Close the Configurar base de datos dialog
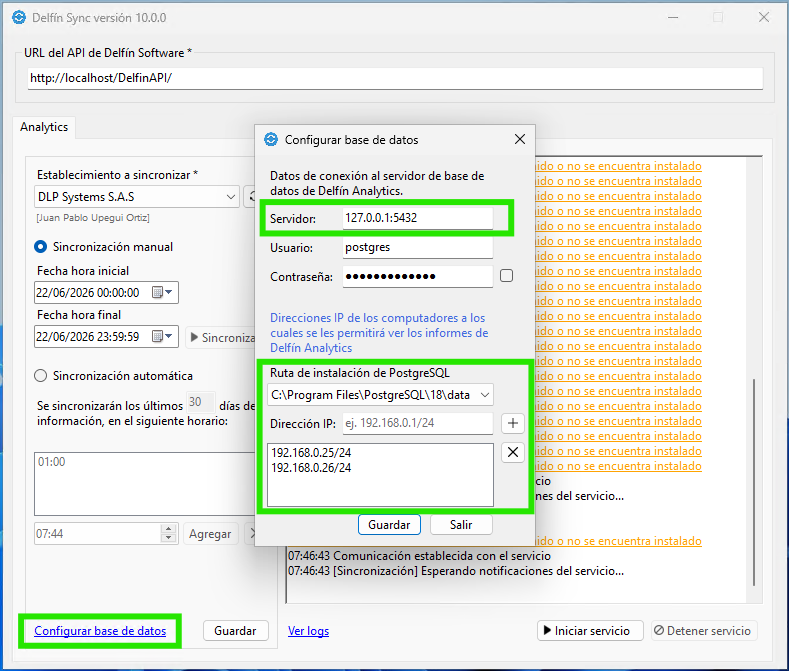Viewport: 789px width, 671px height. click(x=520, y=139)
